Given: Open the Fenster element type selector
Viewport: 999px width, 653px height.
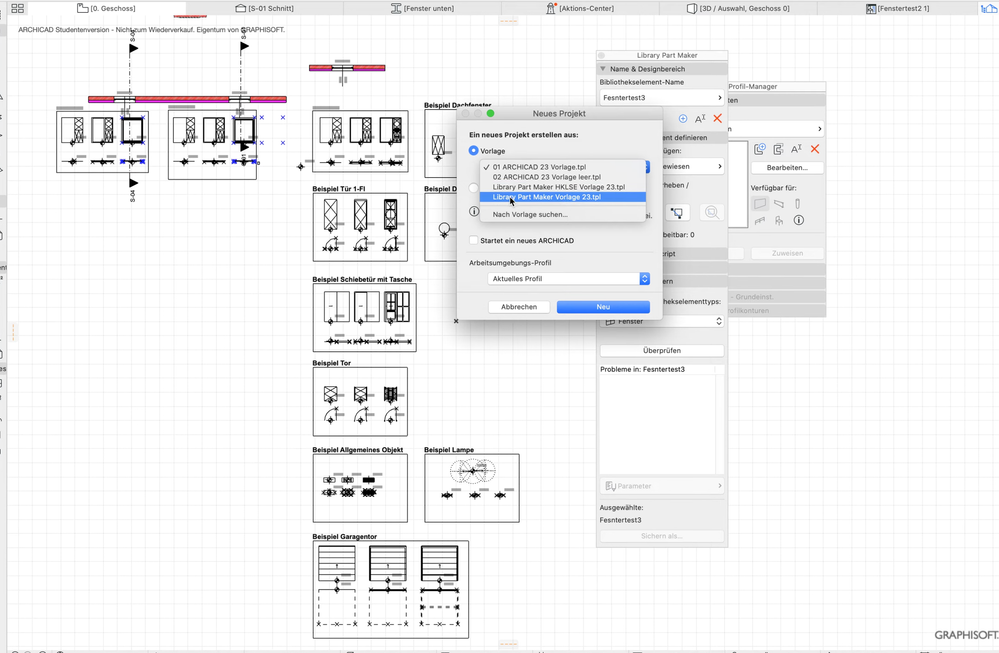Looking at the screenshot, I should (x=661, y=321).
